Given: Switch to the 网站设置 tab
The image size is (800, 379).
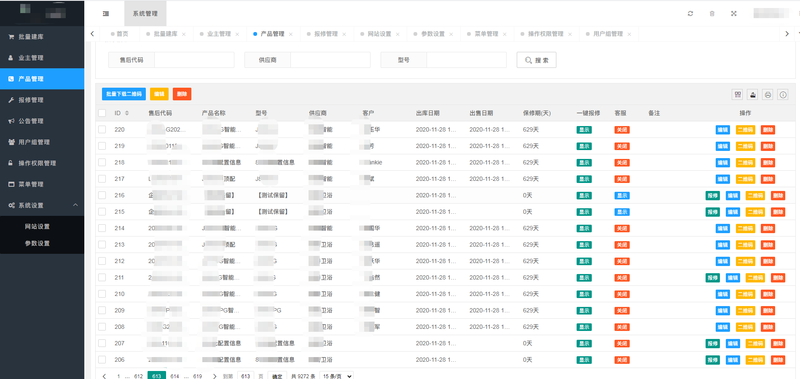Looking at the screenshot, I should tap(379, 34).
